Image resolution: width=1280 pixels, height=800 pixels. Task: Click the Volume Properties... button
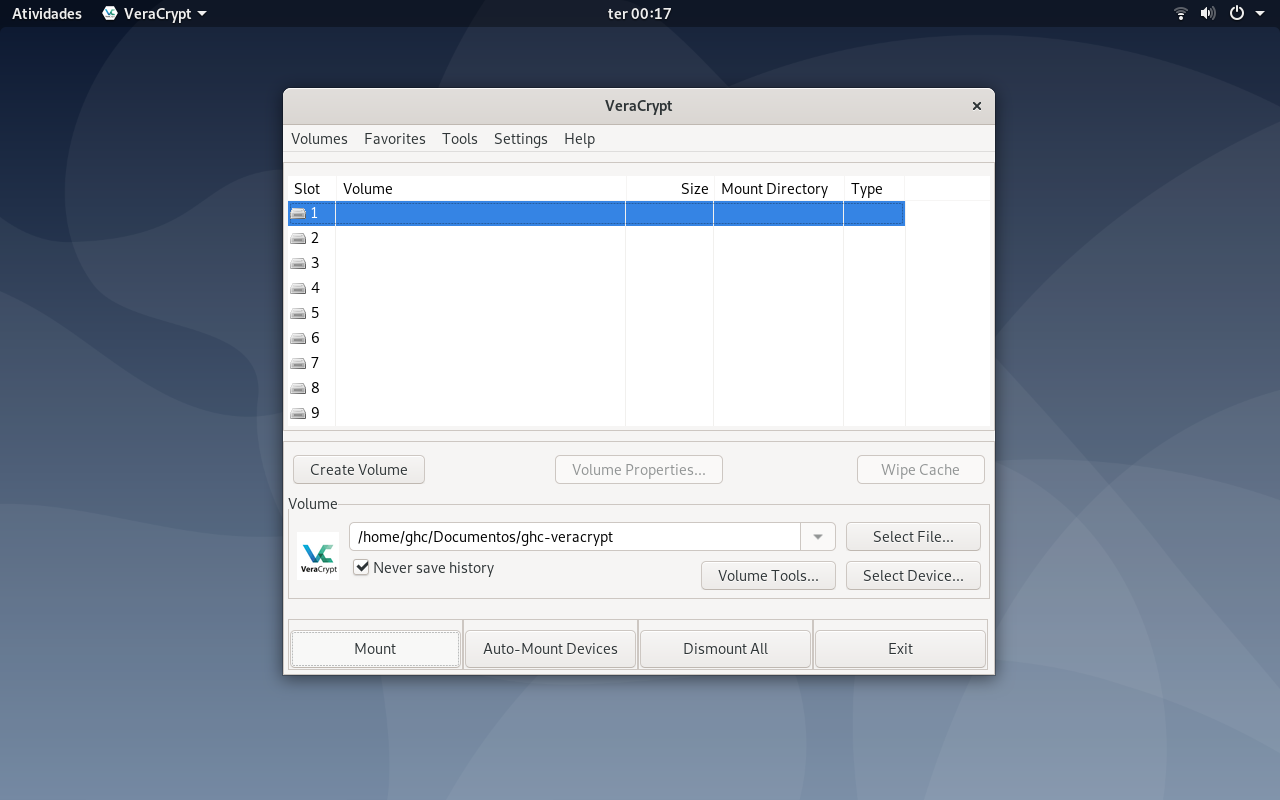pos(639,470)
